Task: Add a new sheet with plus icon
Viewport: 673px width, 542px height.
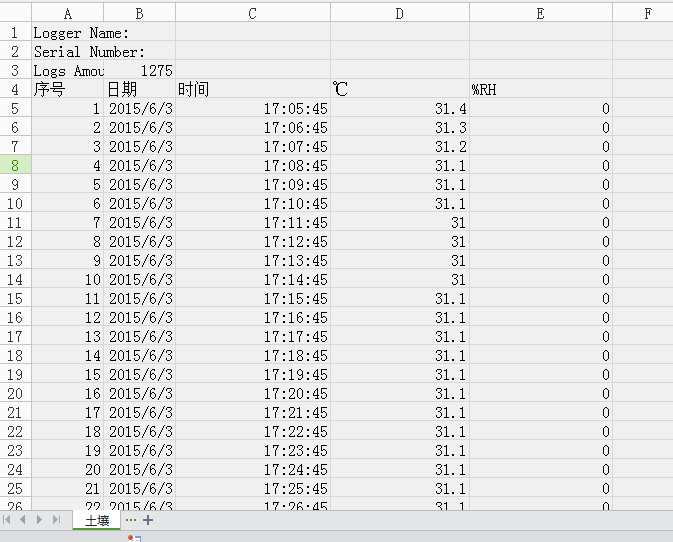Action: 148,520
